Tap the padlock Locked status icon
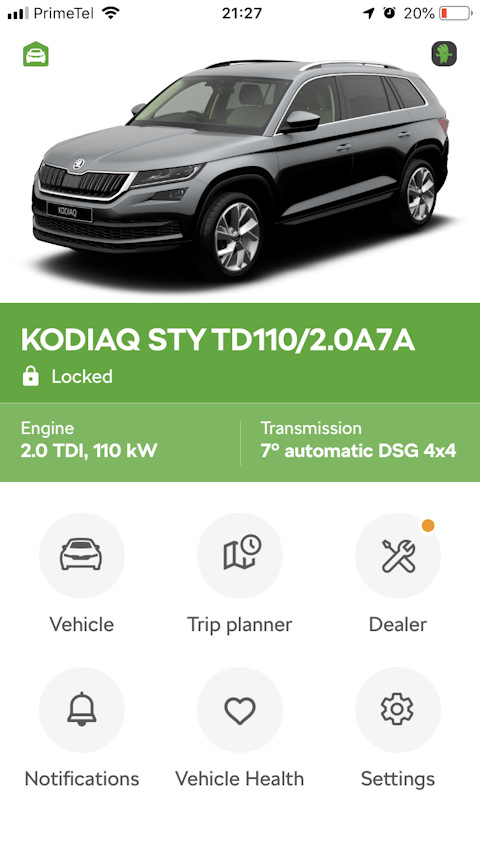Image resolution: width=480 pixels, height=854 pixels. click(31, 376)
